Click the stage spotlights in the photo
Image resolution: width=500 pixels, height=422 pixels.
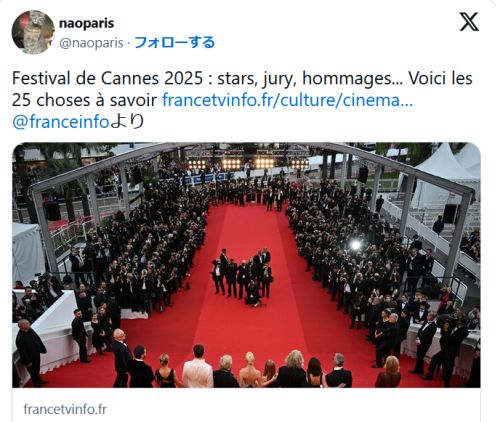click(248, 164)
